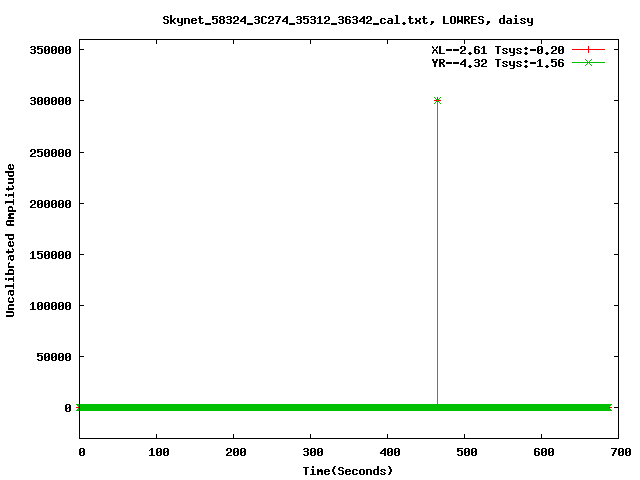The height and width of the screenshot is (480, 640).
Task: Click the y-axis tick value 100000
Action: 51,306
